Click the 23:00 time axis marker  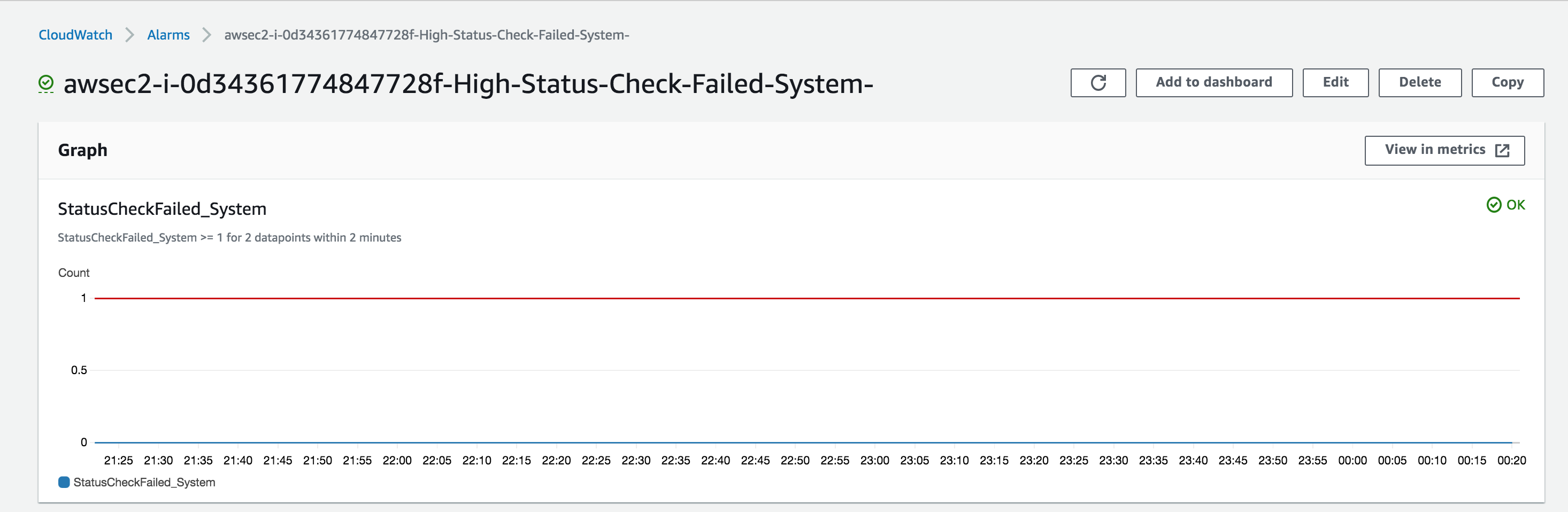point(875,460)
